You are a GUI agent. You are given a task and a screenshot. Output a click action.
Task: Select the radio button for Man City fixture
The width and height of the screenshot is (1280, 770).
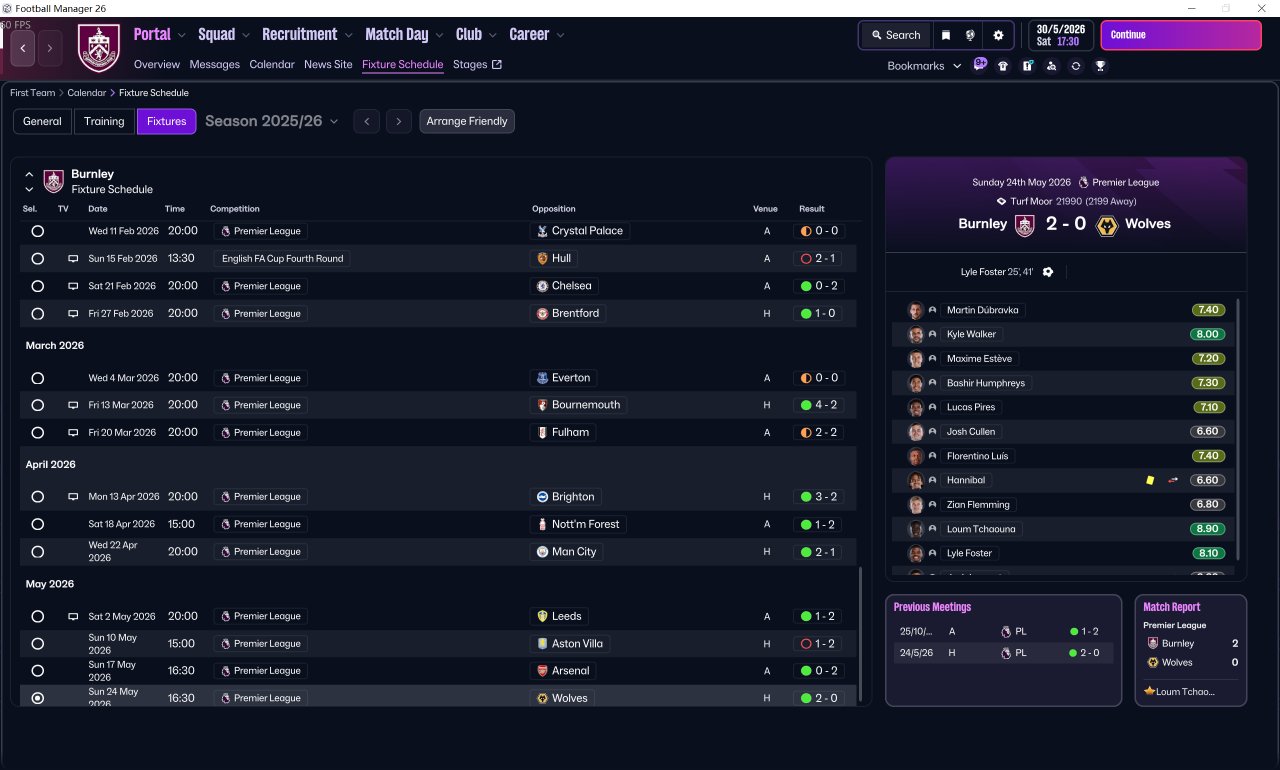pyautogui.click(x=38, y=552)
